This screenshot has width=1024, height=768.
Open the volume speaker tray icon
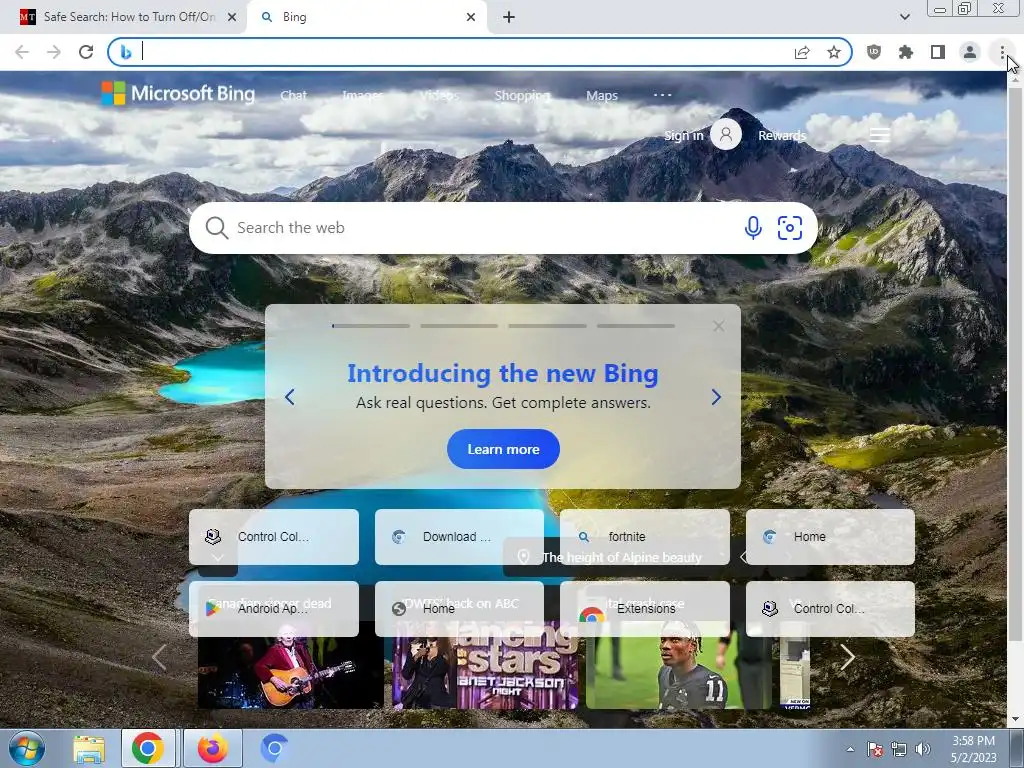coord(923,749)
